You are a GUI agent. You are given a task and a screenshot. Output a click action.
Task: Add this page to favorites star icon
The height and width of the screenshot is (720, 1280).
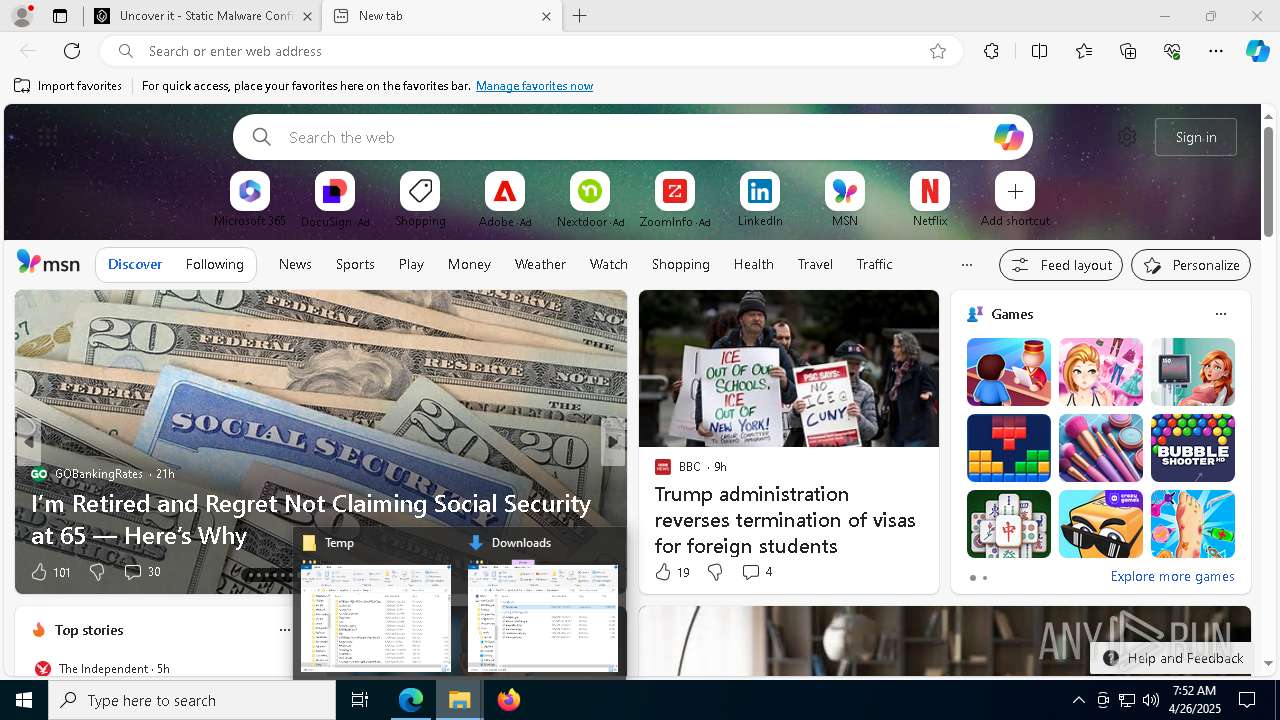tap(938, 51)
